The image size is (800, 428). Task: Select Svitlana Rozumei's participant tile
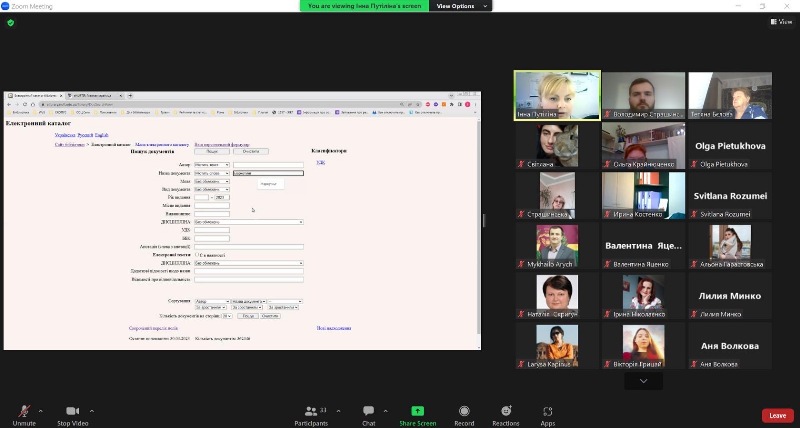click(x=730, y=196)
